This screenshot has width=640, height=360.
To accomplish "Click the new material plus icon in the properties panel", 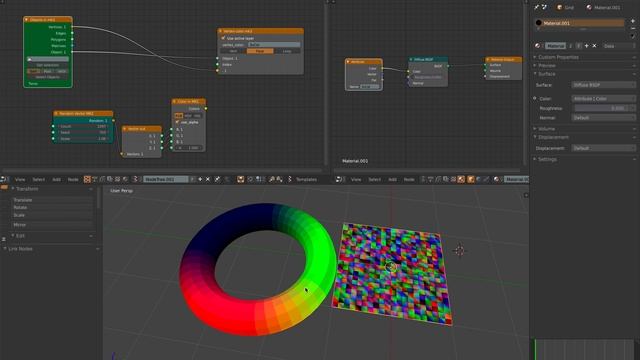I will click(x=587, y=46).
